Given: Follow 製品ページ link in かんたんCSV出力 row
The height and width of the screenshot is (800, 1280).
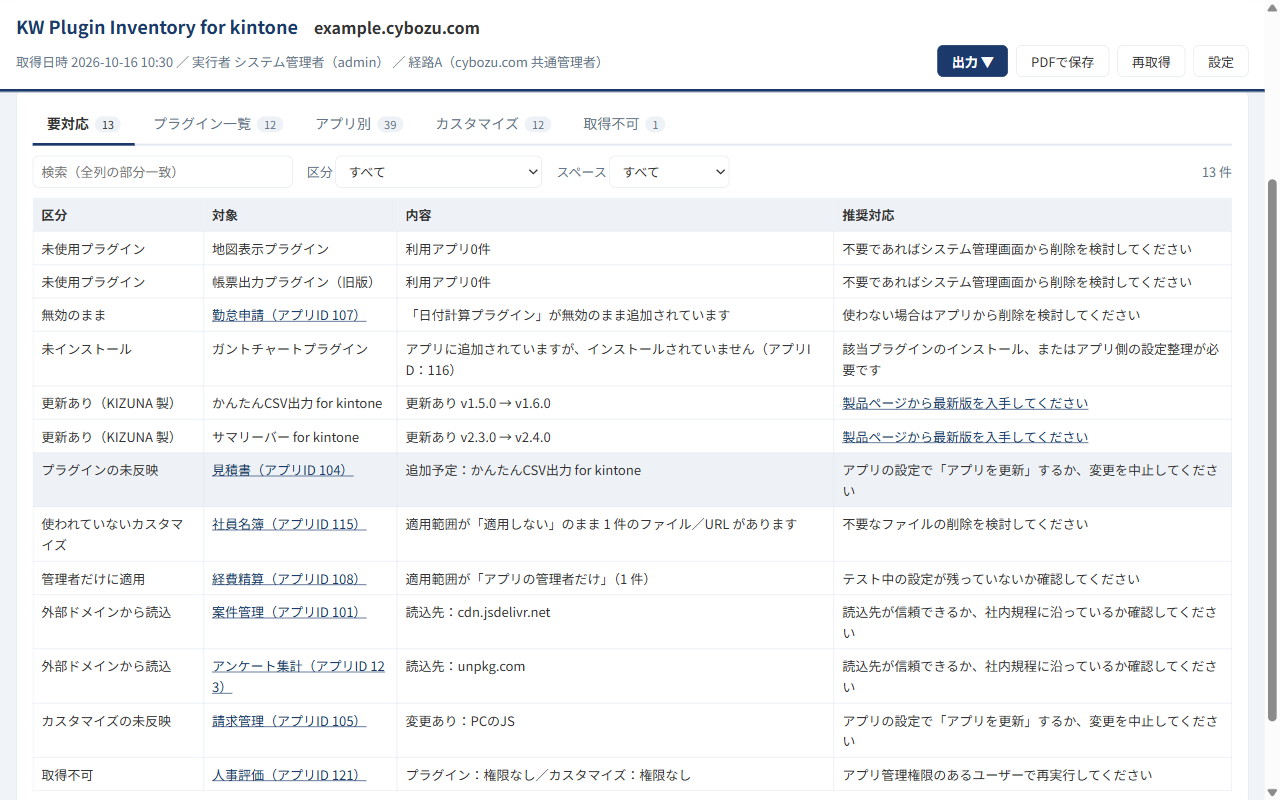Looking at the screenshot, I should pos(965,403).
